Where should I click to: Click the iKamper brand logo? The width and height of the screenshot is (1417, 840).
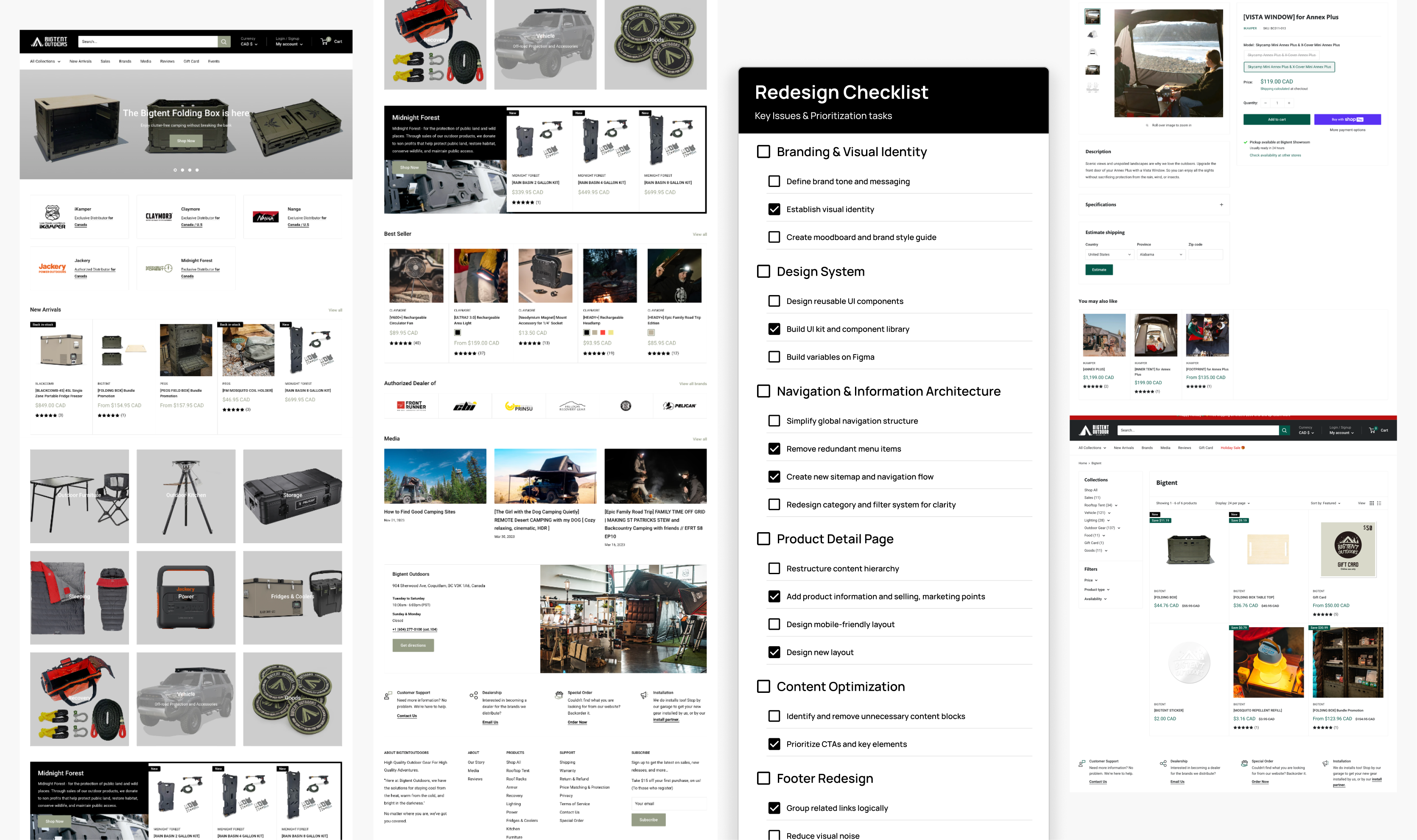52,217
